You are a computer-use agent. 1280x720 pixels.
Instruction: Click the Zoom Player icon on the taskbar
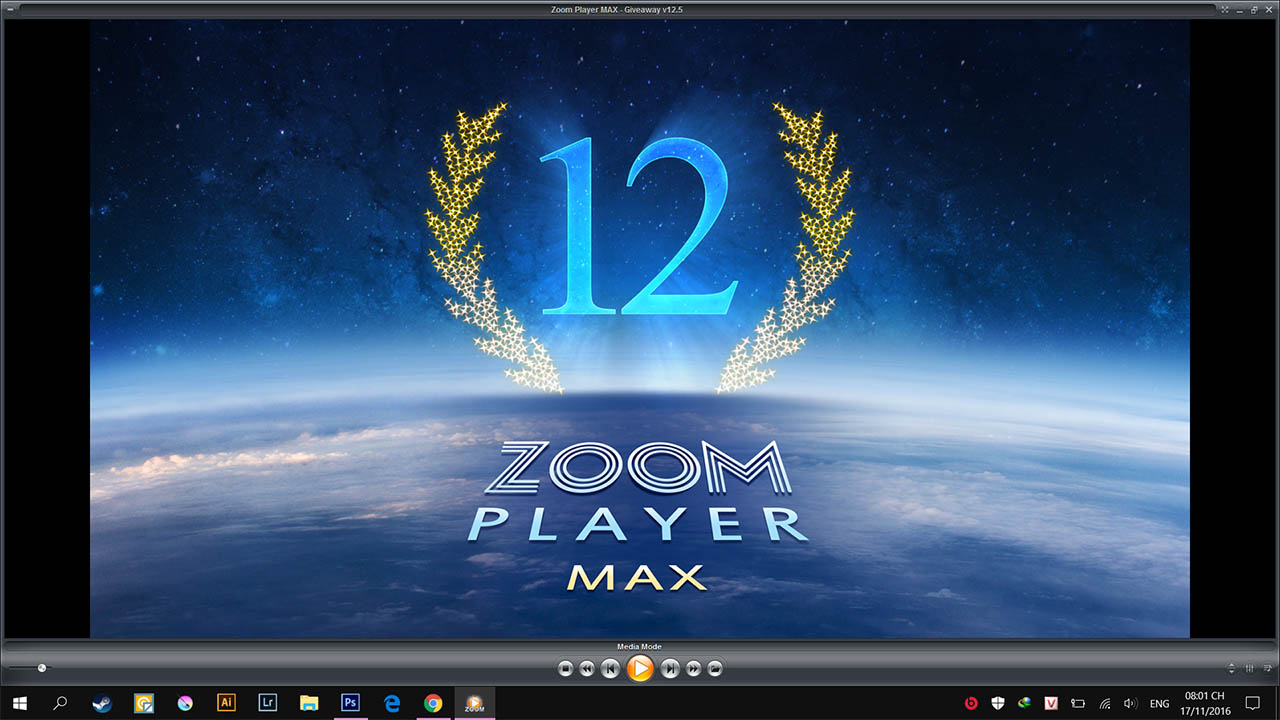(x=473, y=703)
